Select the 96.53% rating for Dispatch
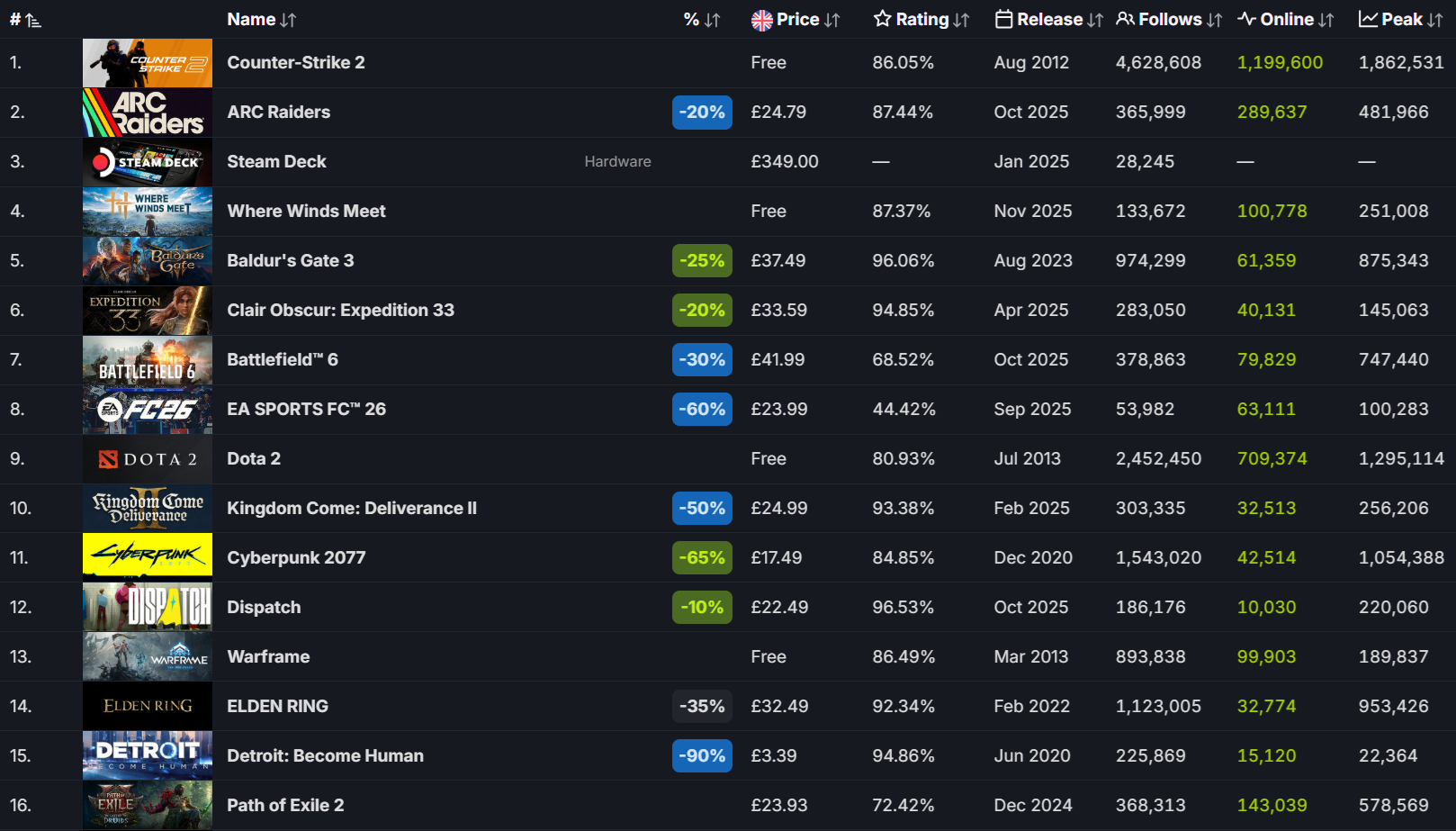The image size is (1456, 831). (903, 607)
